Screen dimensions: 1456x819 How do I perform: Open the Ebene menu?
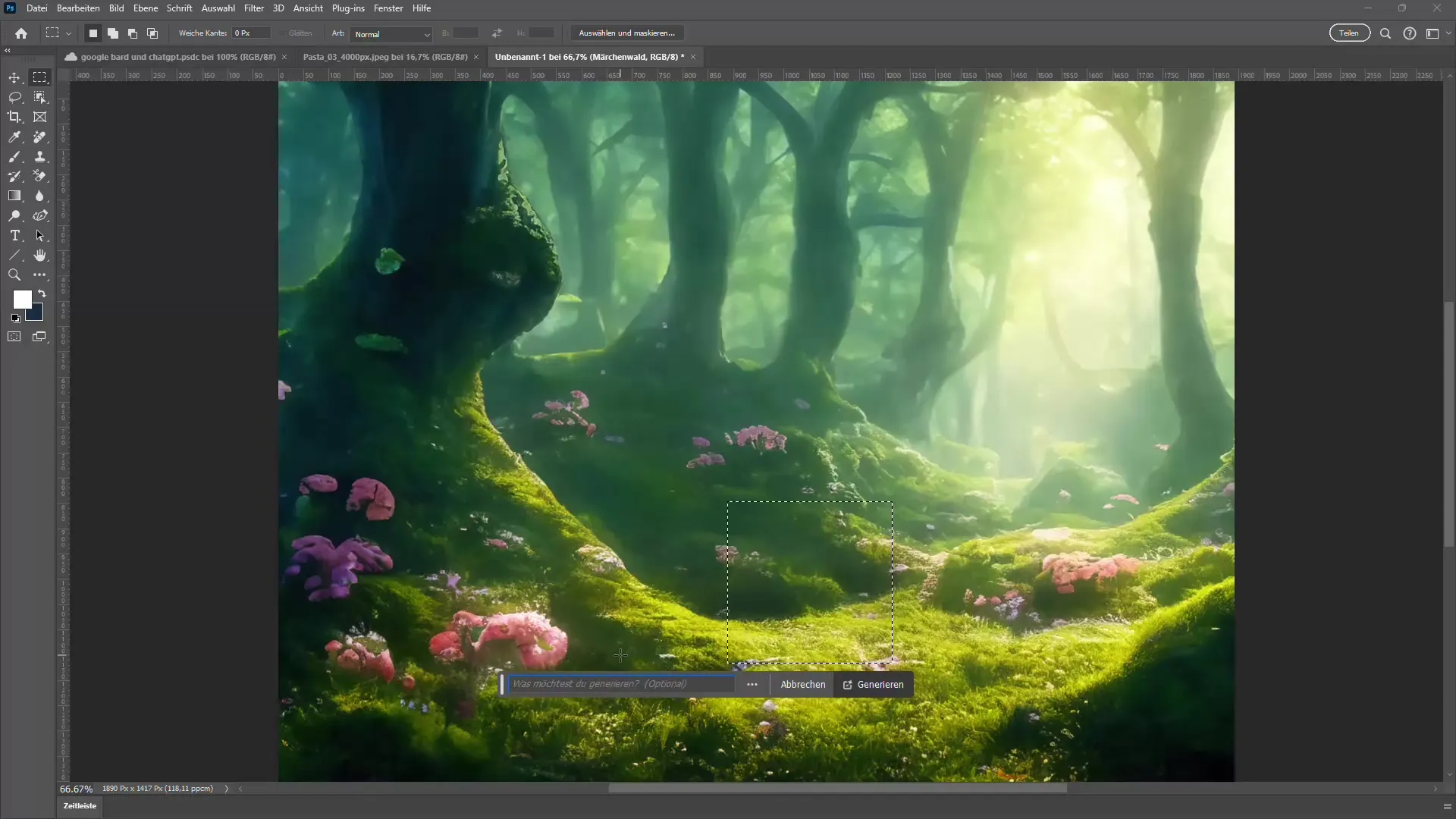click(x=146, y=8)
